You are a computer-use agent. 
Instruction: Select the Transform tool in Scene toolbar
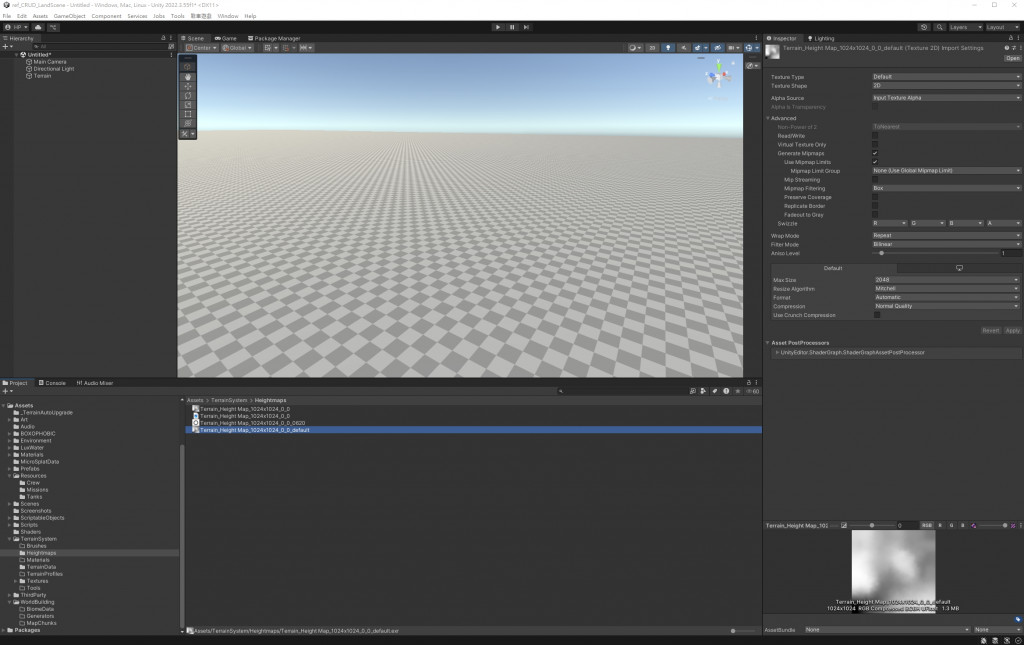(x=187, y=123)
